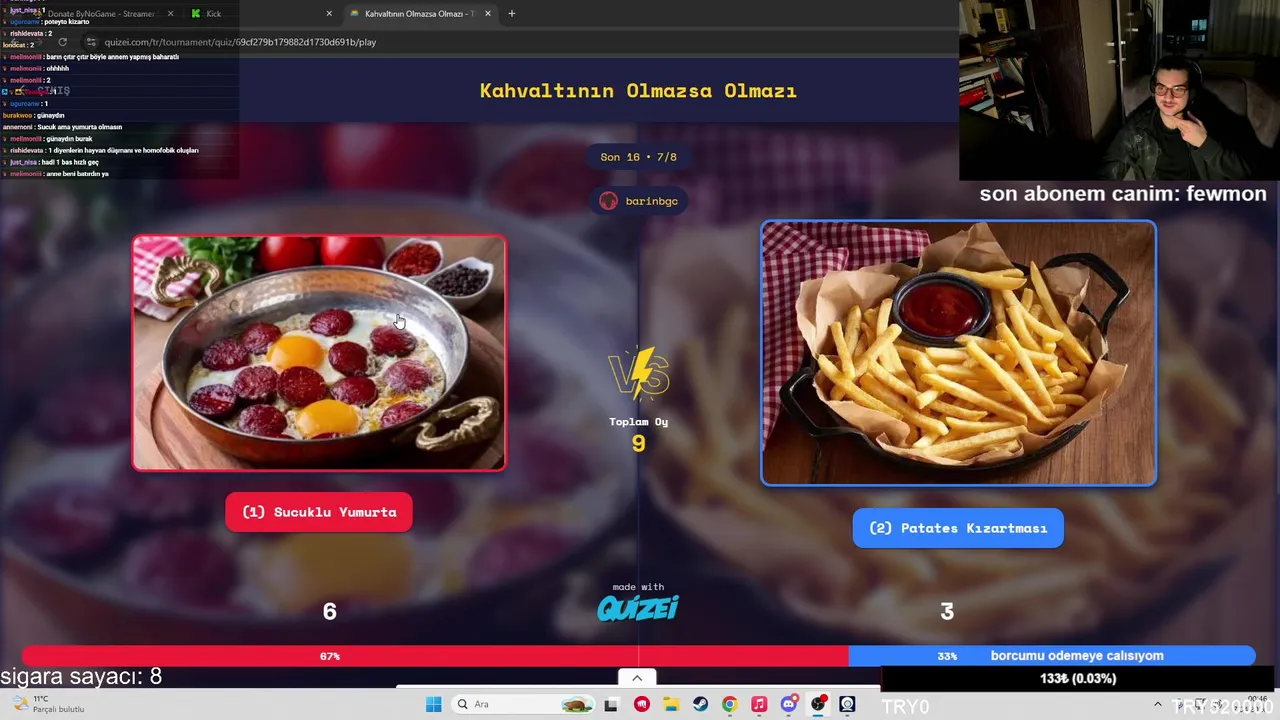Screen dimensions: 1280x720
Task: Open Discord from the taskbar
Action: click(x=789, y=704)
